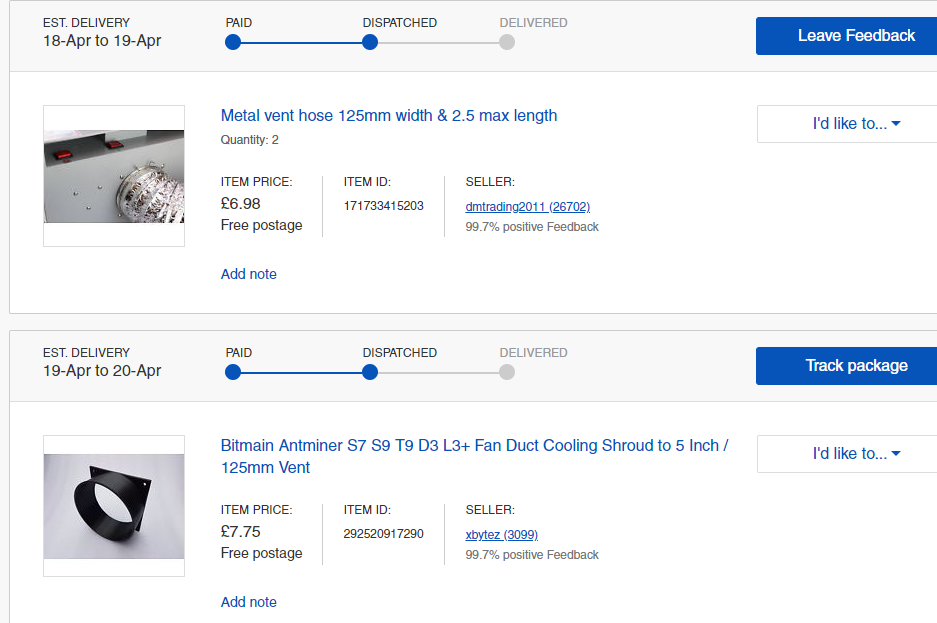Click the Antminer fan duct product thumbnail
Viewport: 937px width, 623px height.
(x=113, y=505)
